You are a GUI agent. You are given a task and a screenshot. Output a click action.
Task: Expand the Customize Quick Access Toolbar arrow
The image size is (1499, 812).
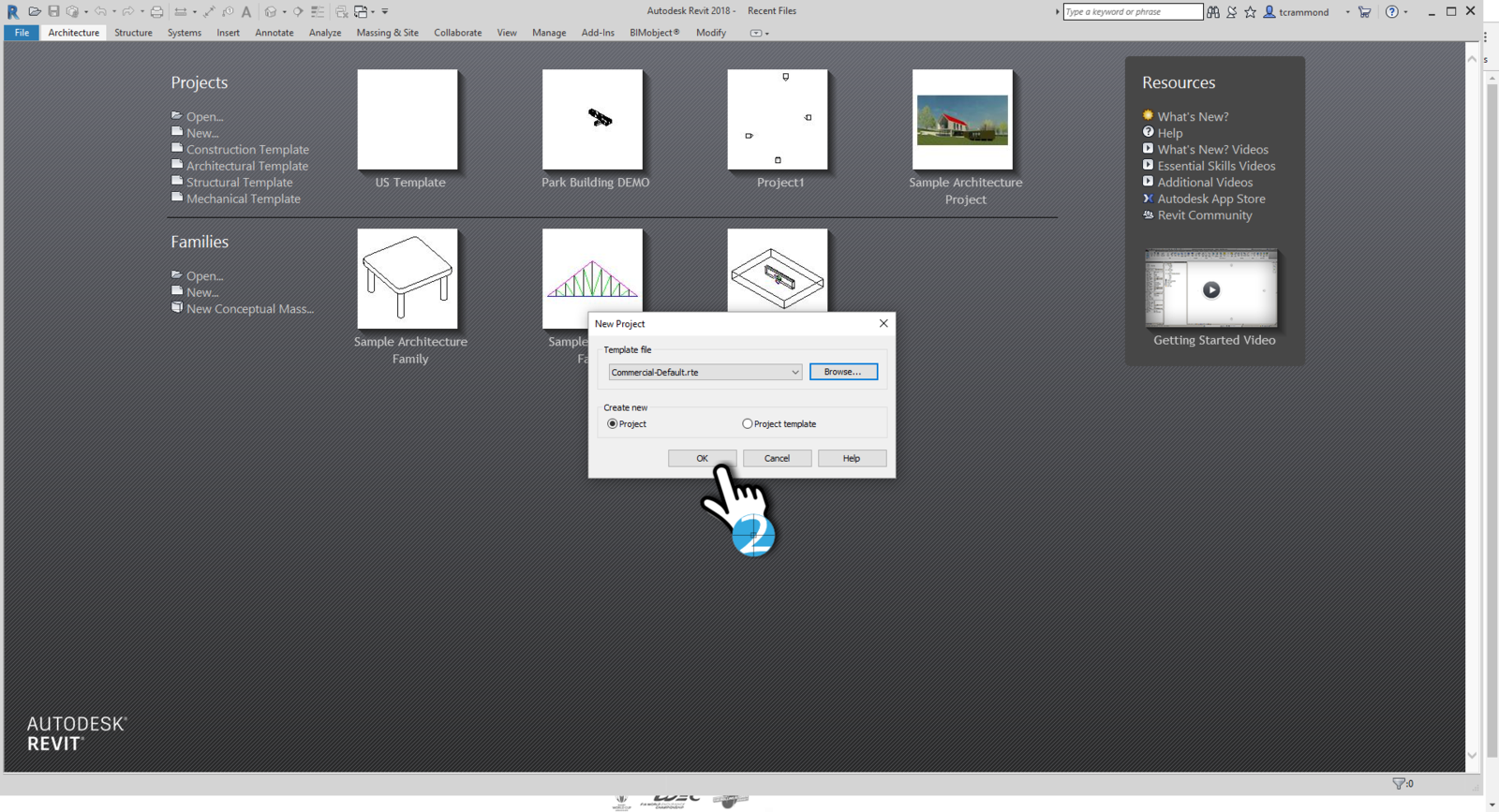click(385, 11)
